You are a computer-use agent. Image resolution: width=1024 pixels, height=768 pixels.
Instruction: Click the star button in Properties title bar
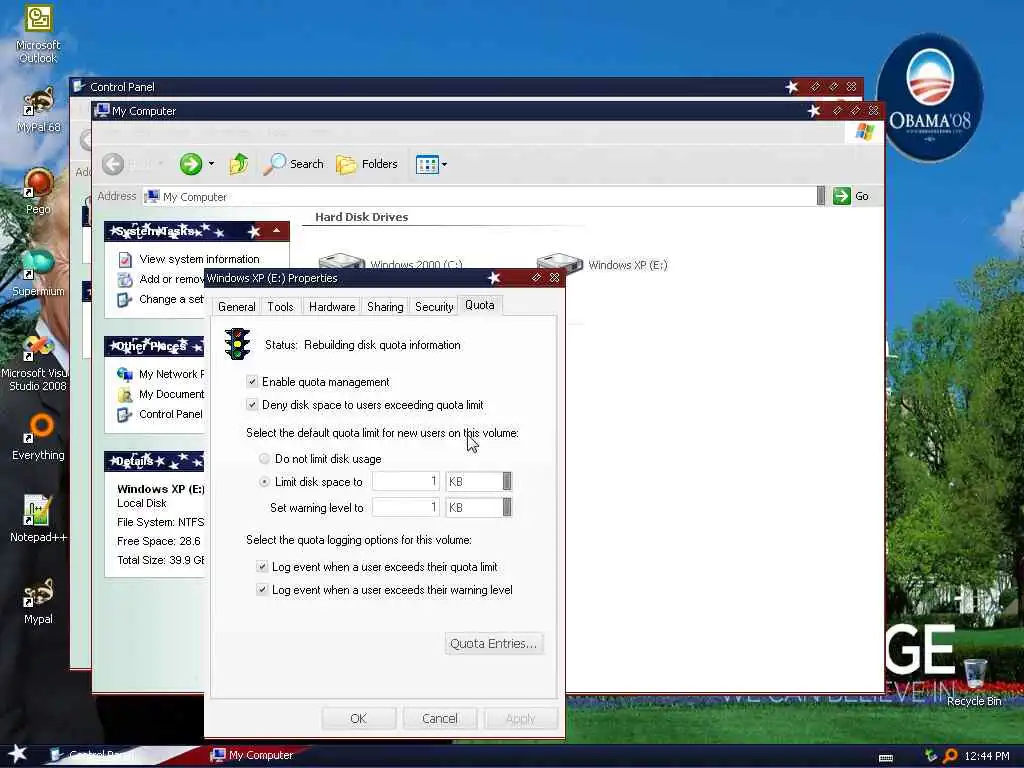pos(494,278)
